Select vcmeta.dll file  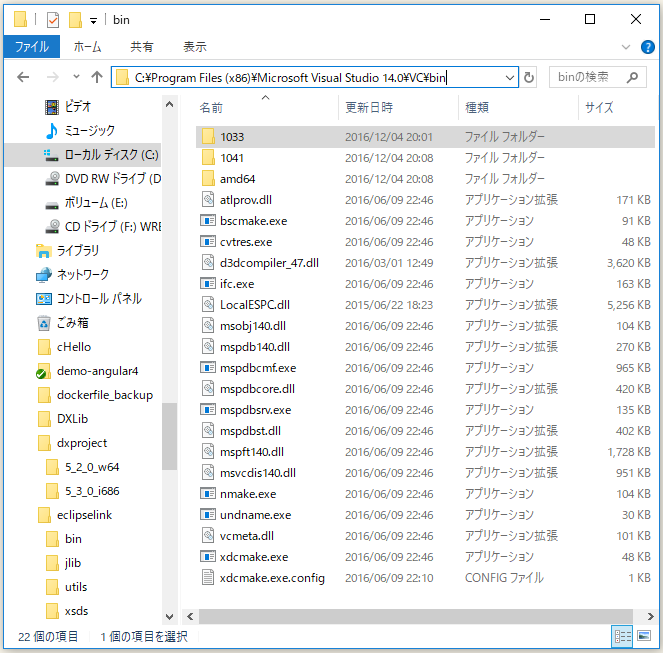(x=425, y=536)
